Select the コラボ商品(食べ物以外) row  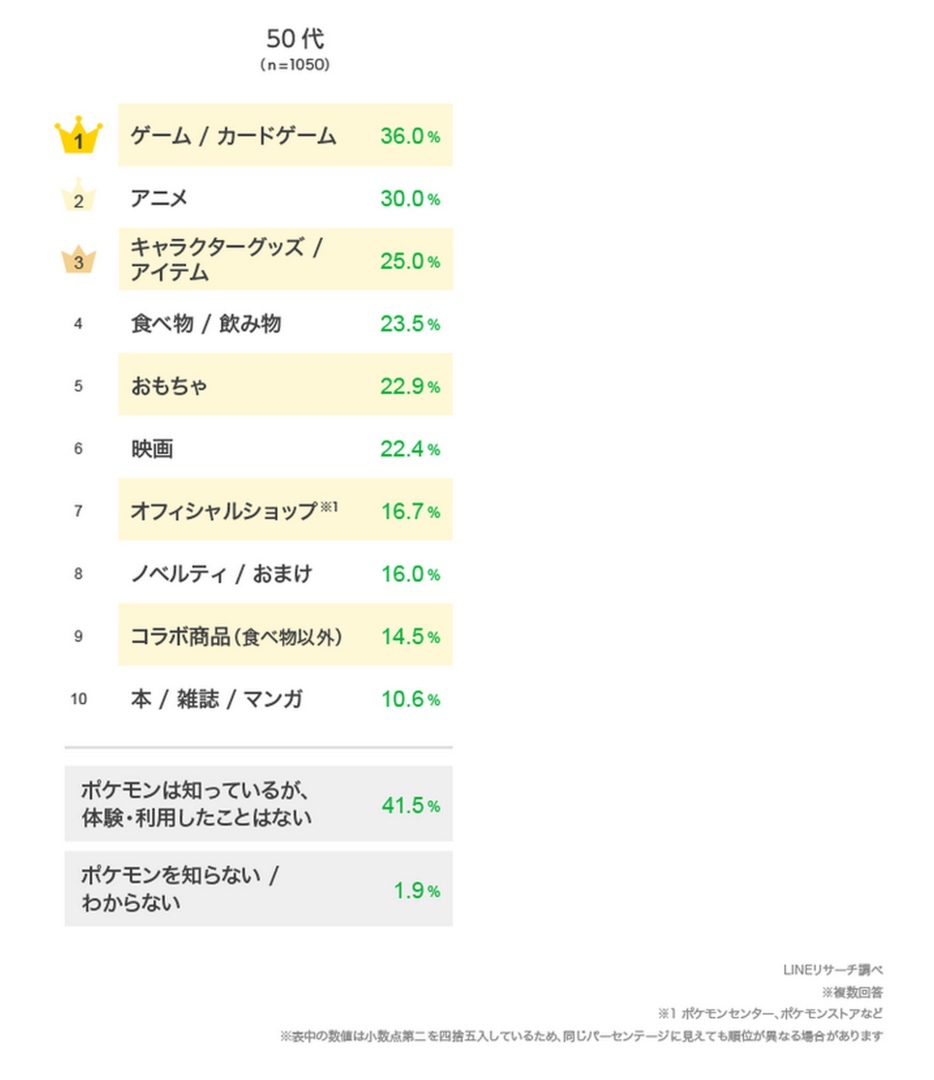285,636
